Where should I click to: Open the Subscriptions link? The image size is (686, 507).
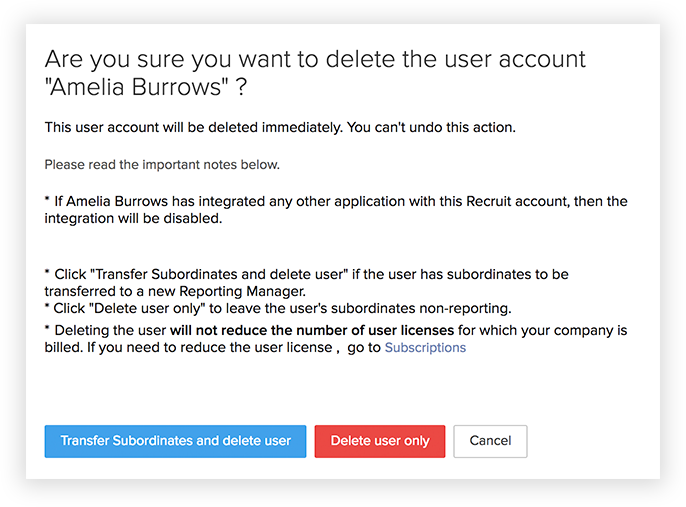click(x=425, y=348)
